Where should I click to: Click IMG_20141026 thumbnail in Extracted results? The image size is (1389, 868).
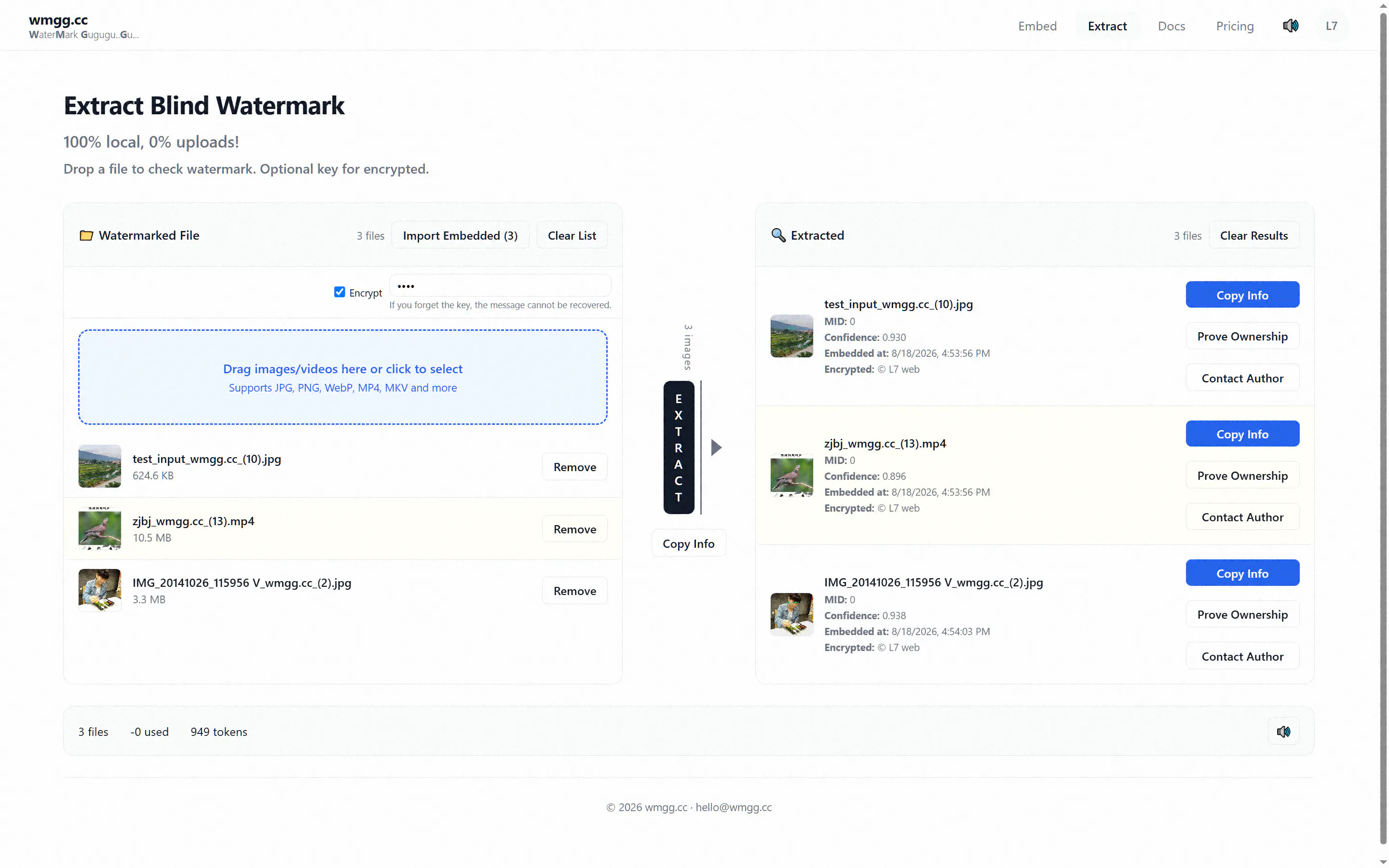click(791, 614)
